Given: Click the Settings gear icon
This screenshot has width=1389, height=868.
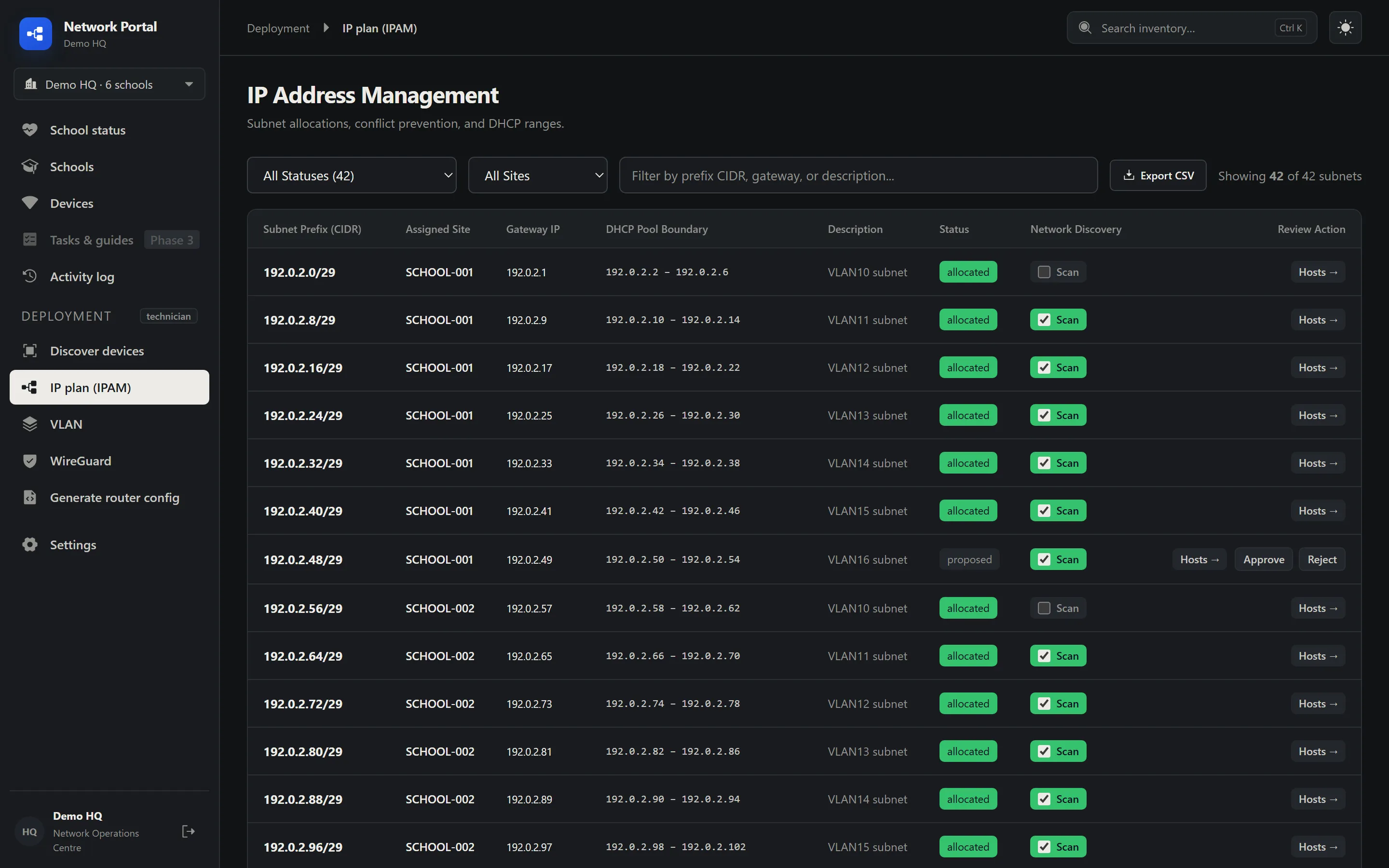Looking at the screenshot, I should tap(30, 544).
